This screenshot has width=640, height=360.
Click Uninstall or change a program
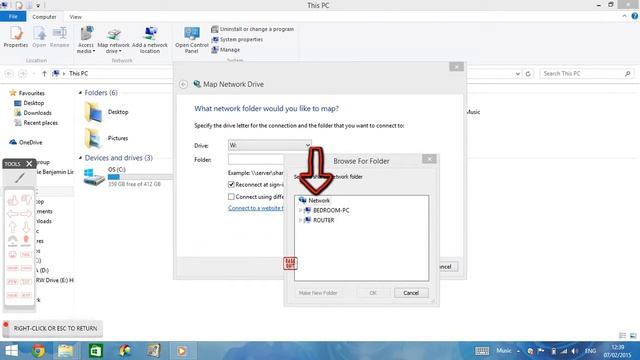pyautogui.click(x=252, y=29)
